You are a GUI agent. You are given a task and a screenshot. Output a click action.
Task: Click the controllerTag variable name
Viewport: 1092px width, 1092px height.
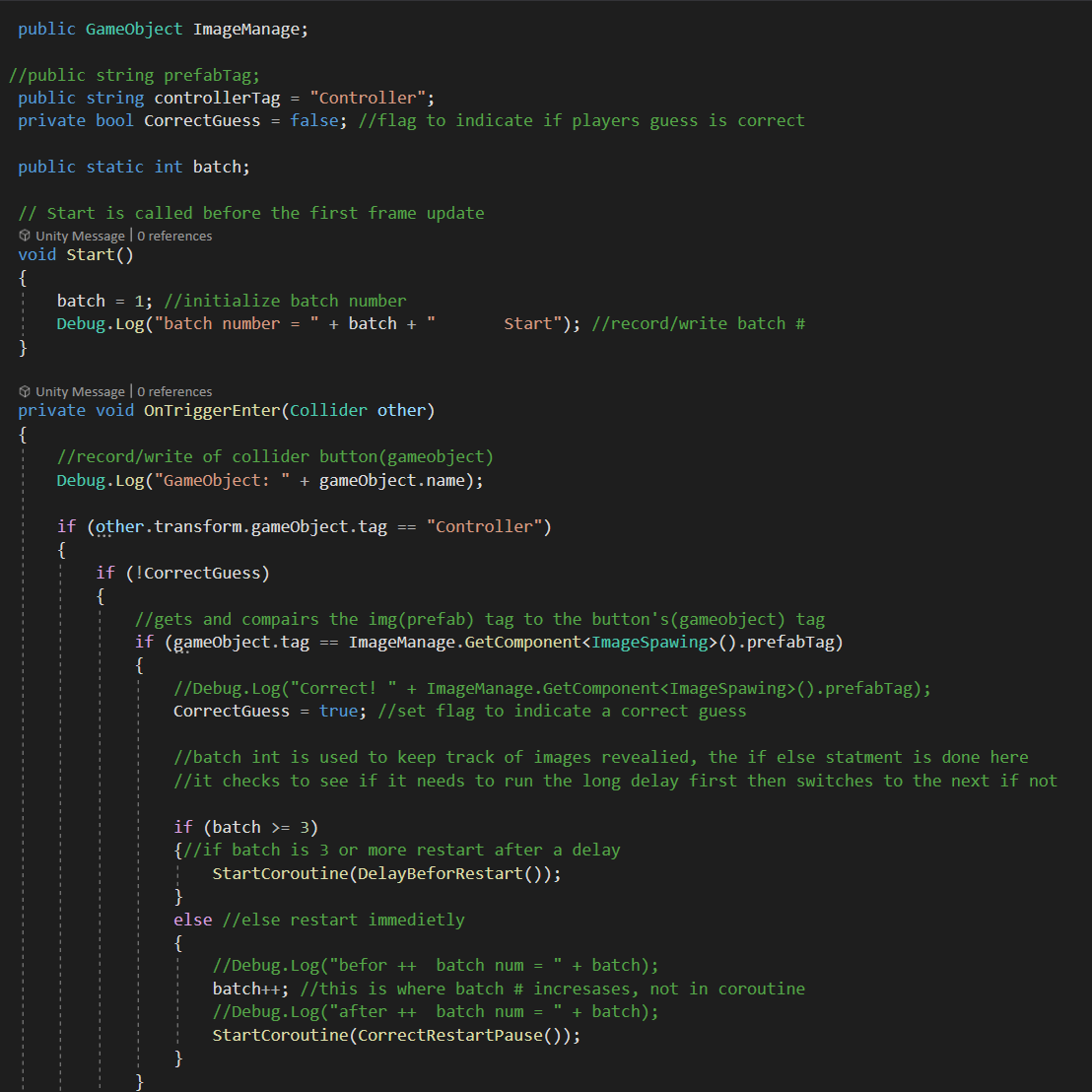[x=217, y=99]
